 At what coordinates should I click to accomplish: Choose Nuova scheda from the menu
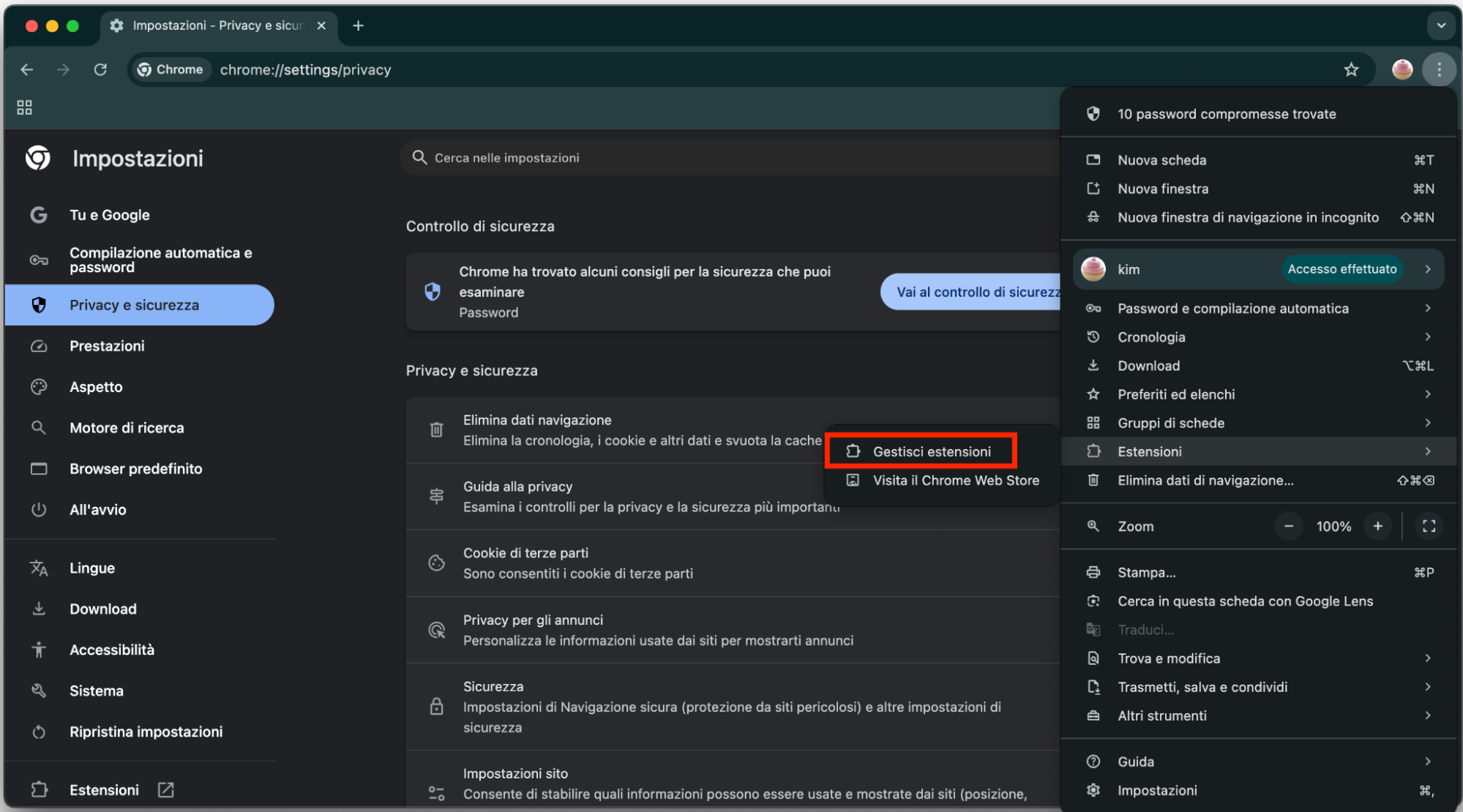1258,160
